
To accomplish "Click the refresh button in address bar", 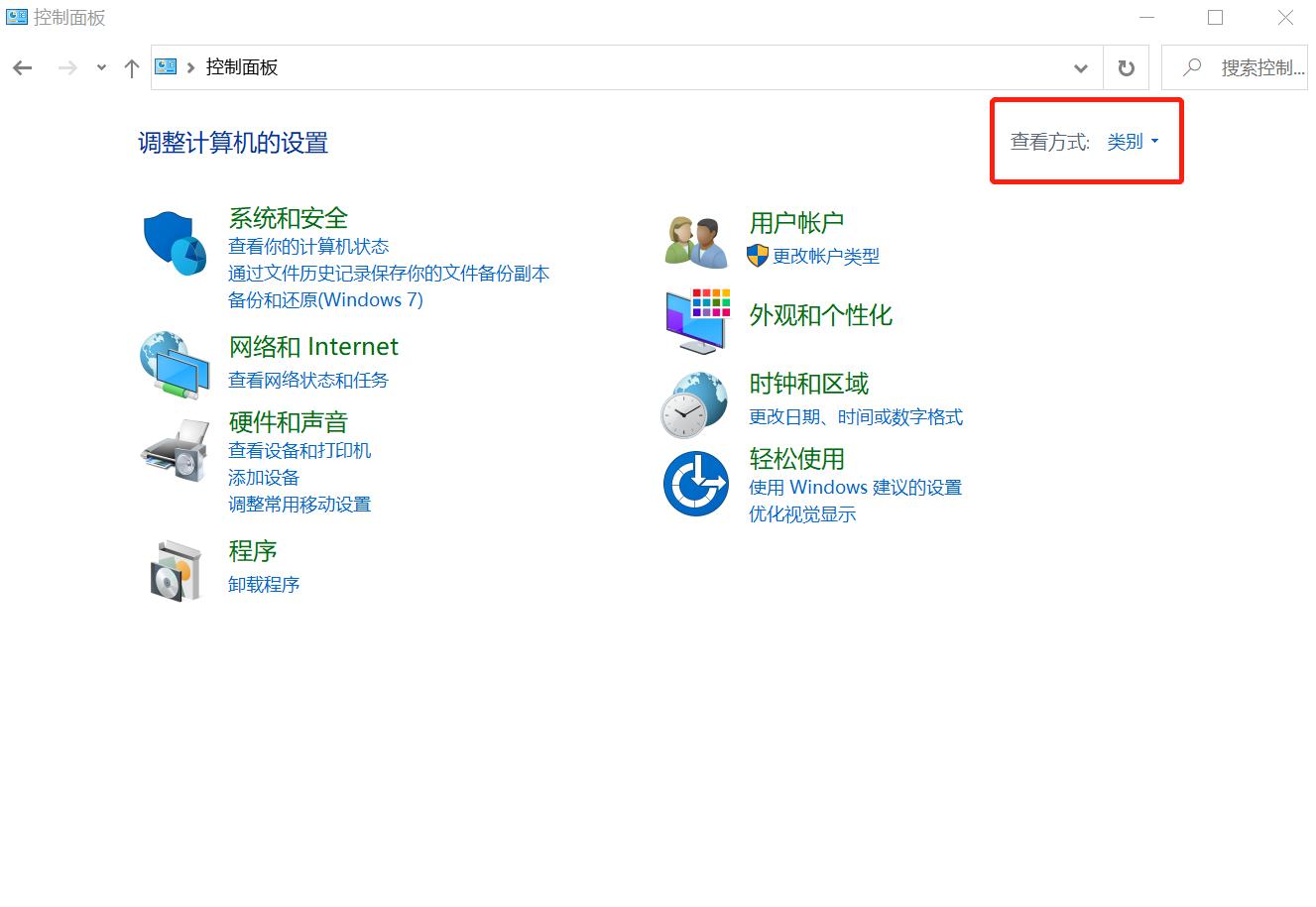I will [1126, 67].
